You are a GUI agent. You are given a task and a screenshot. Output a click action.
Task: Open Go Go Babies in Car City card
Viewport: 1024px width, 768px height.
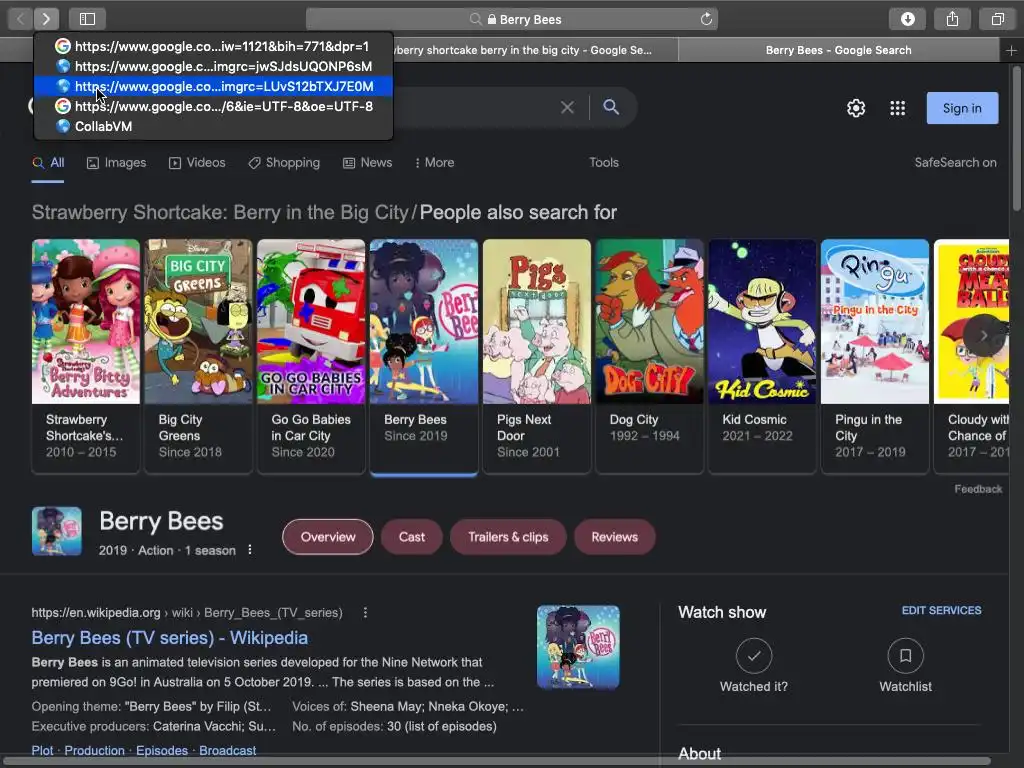[x=311, y=356]
